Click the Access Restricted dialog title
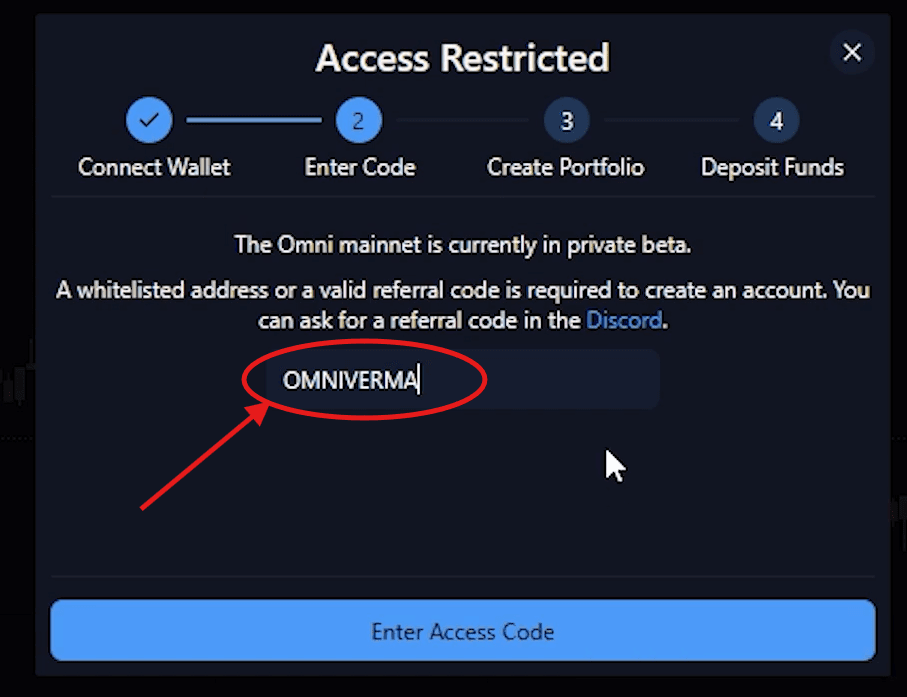 point(462,58)
